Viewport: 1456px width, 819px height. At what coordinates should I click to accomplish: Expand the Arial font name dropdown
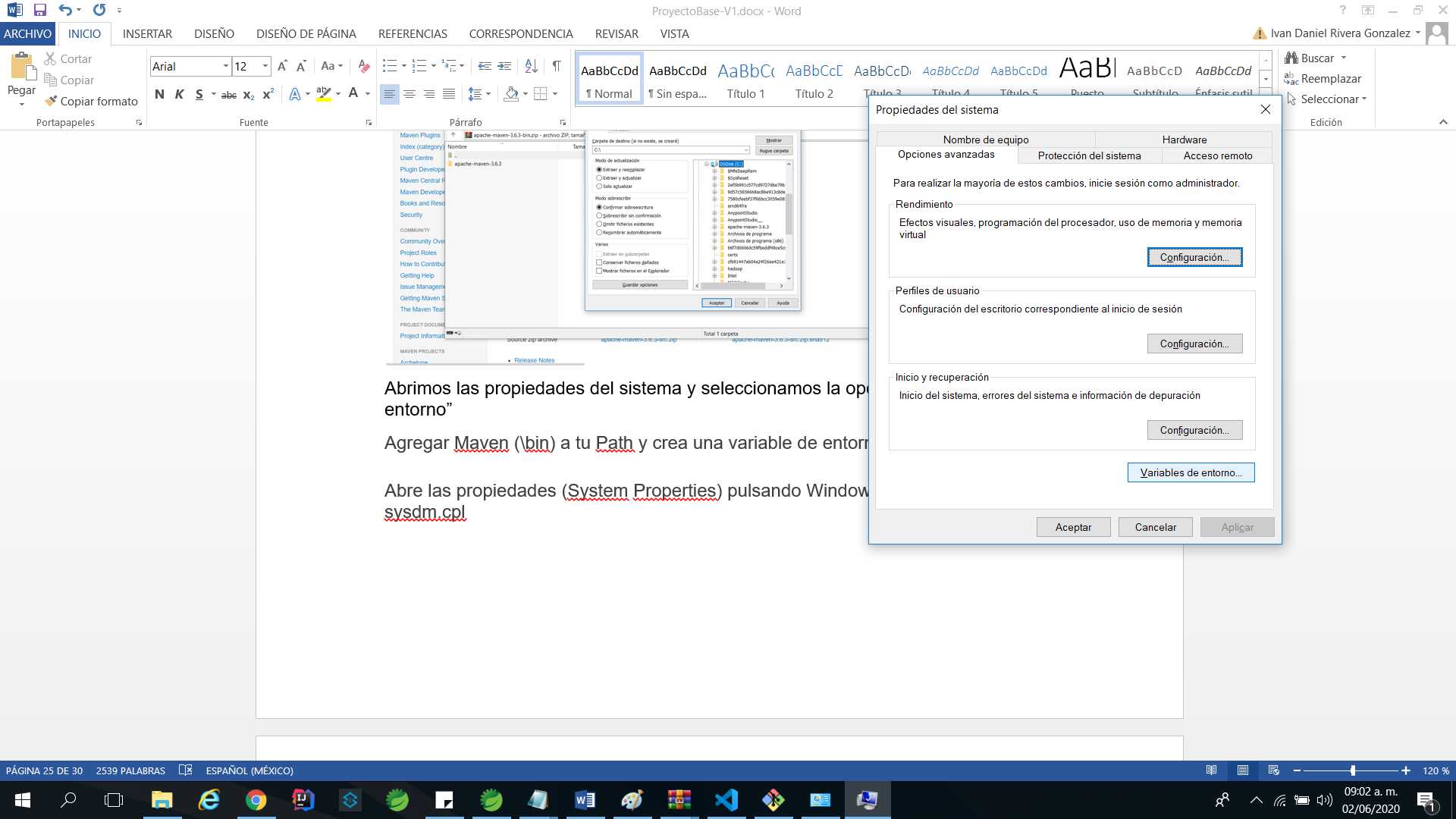coord(226,66)
